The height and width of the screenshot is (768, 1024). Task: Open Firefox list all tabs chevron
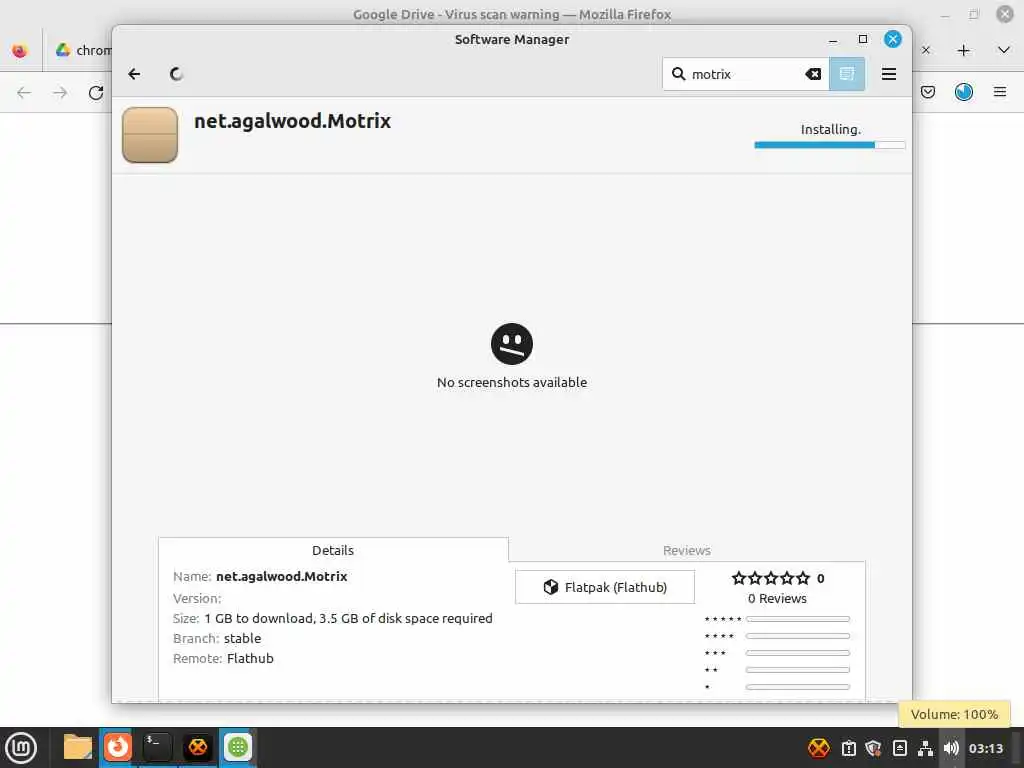pos(1004,50)
